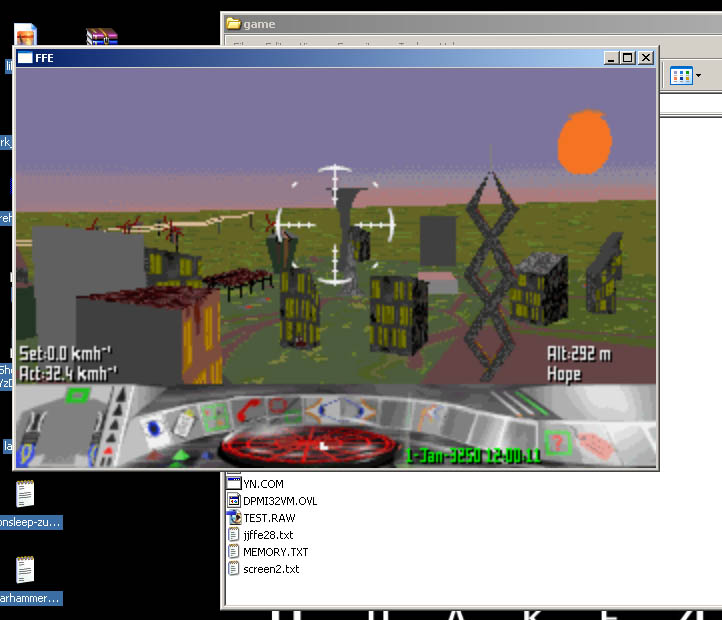Click the orange and blue double-arrow console icon
This screenshot has height=620, width=722.
pos(341,409)
